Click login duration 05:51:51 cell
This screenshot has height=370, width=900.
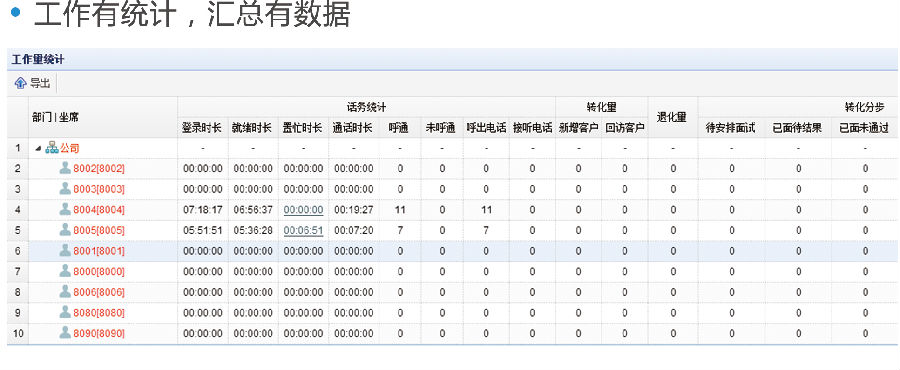[x=203, y=231]
